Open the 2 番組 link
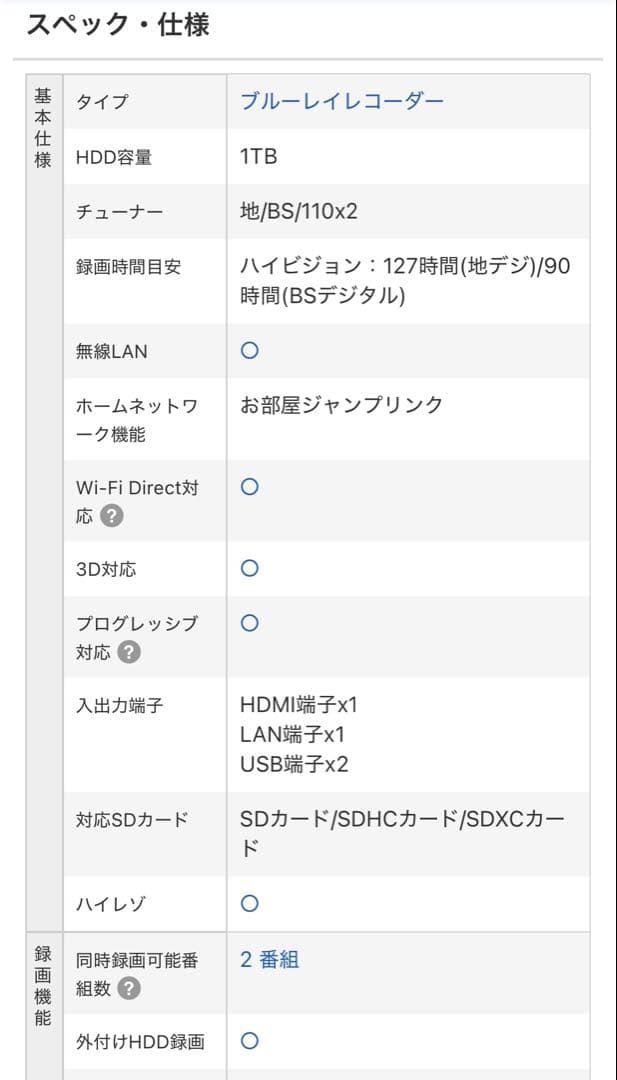This screenshot has width=617, height=1080. (269, 960)
